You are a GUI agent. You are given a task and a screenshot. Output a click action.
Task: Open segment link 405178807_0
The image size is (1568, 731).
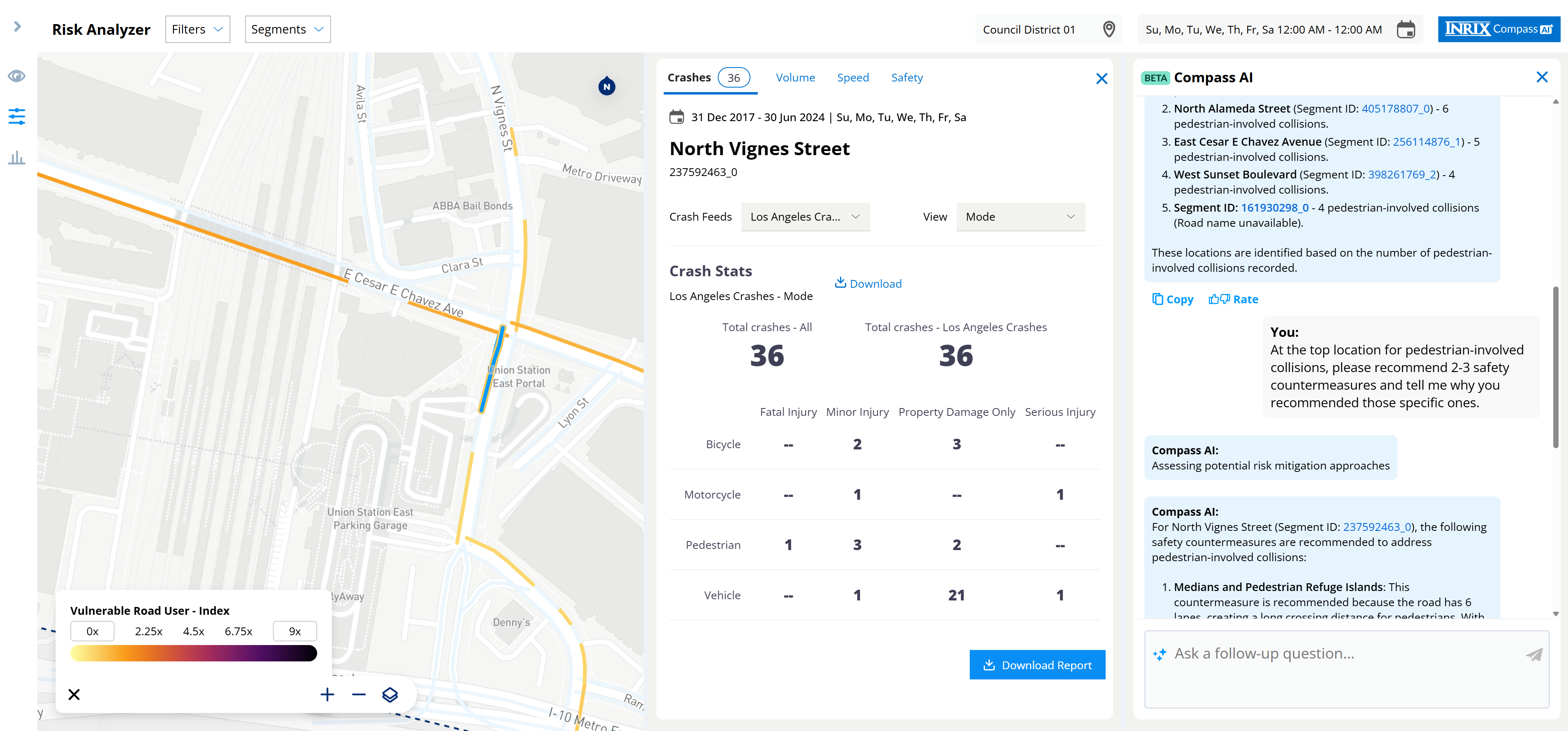click(x=1395, y=108)
